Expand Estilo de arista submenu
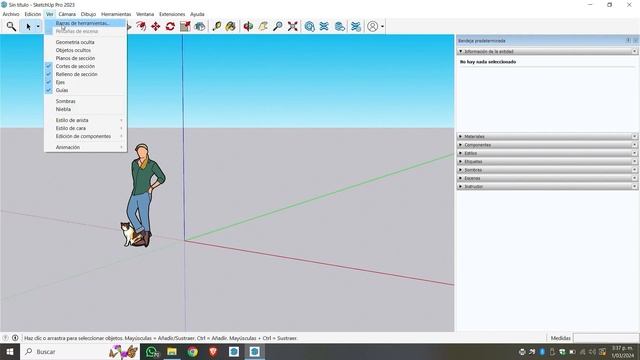640x360 pixels. click(x=85, y=120)
